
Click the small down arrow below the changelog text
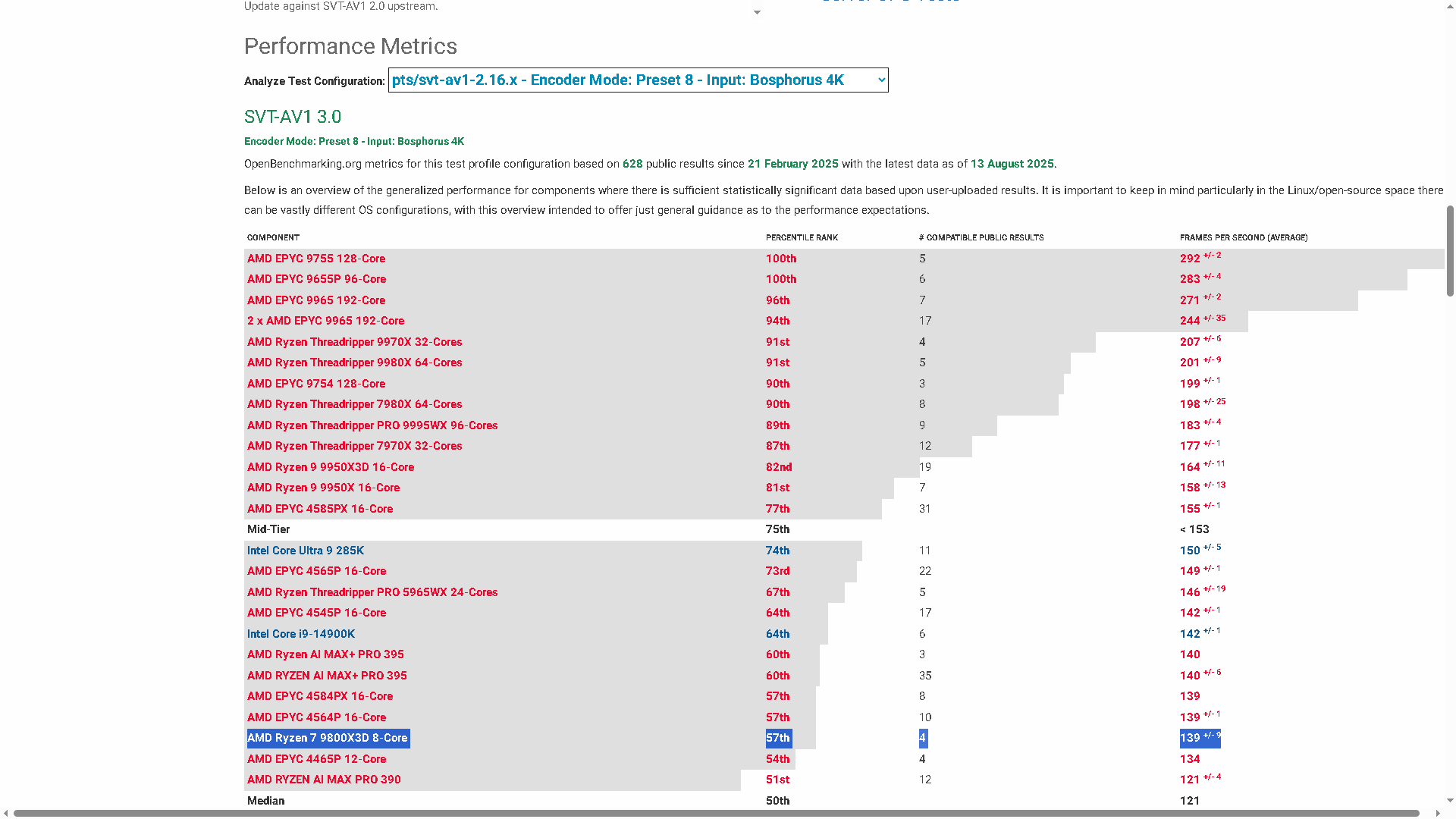757,13
